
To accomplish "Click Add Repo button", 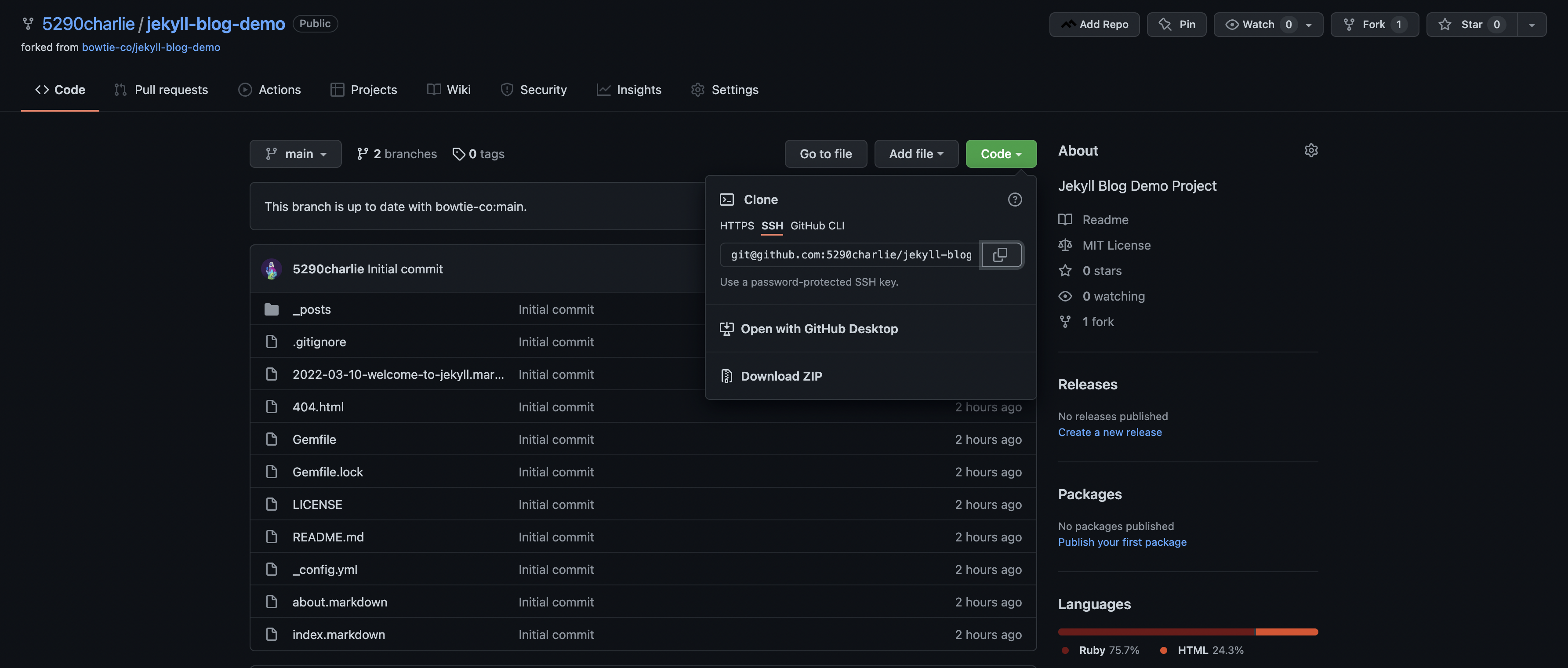I will [x=1094, y=24].
